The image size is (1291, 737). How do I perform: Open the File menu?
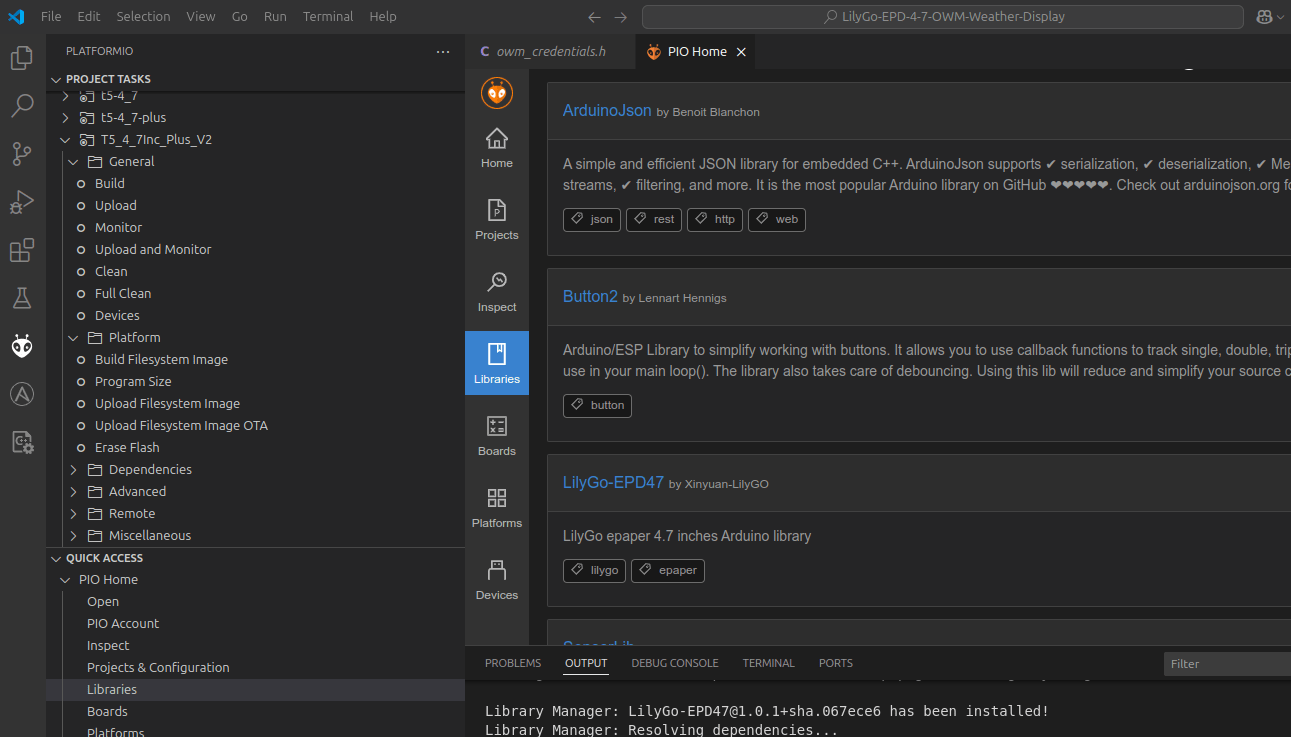[x=51, y=17]
